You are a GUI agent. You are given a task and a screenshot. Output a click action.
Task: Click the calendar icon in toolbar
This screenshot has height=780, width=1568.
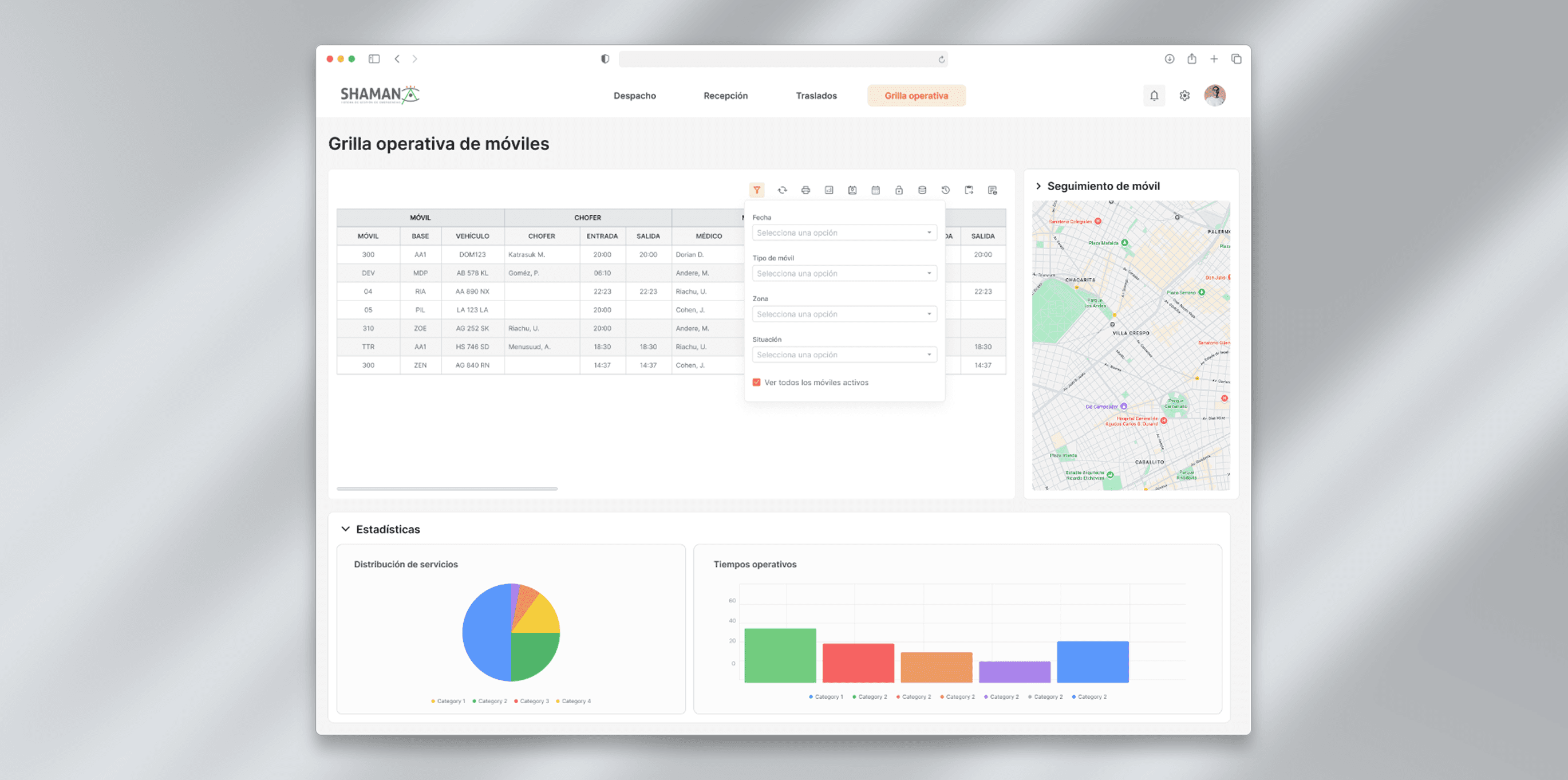coord(875,190)
